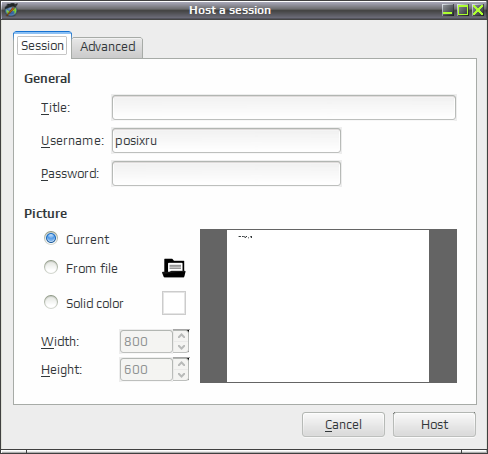The width and height of the screenshot is (488, 454).
Task: Click the Password: label
Action: (70, 174)
